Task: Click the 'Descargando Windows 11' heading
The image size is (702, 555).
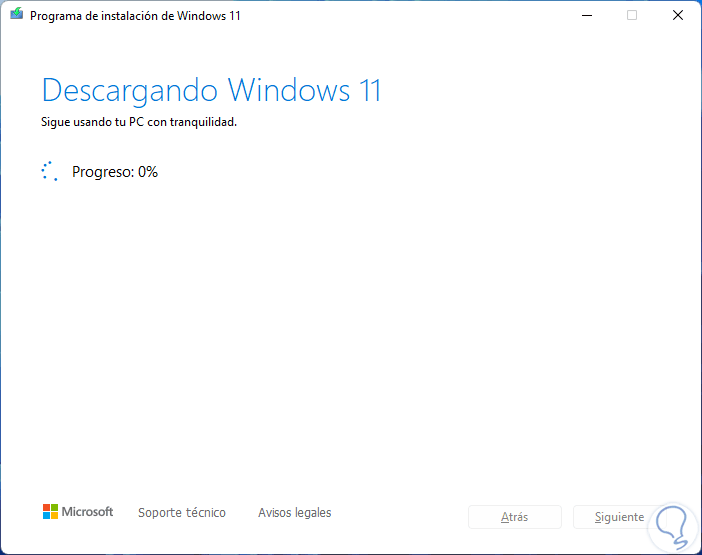Action: (211, 91)
